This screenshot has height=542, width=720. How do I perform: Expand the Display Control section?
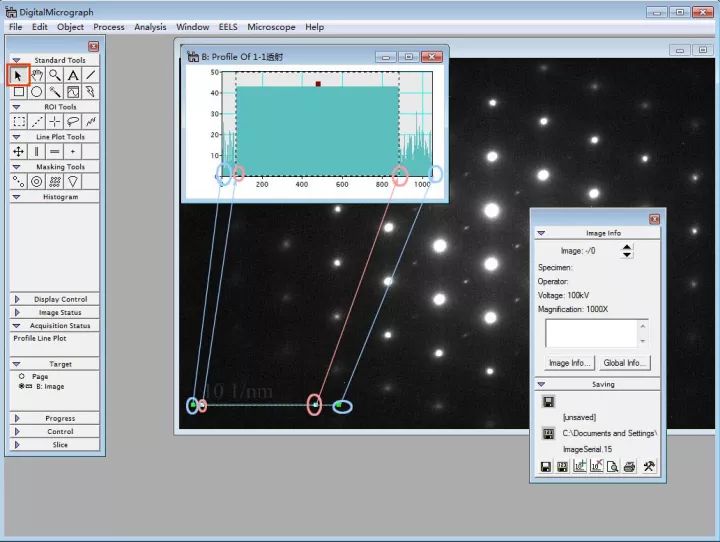coord(17,299)
